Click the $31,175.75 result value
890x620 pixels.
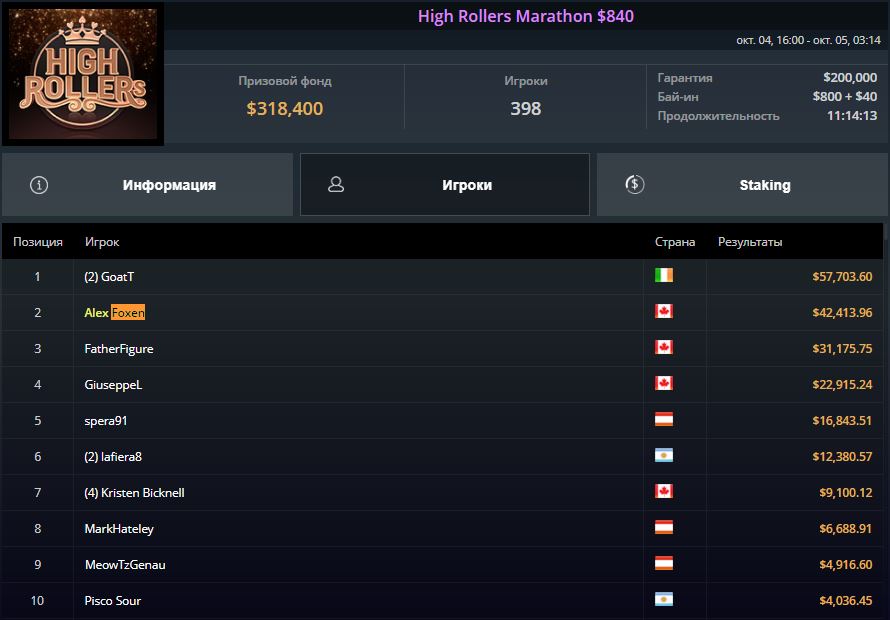[842, 349]
